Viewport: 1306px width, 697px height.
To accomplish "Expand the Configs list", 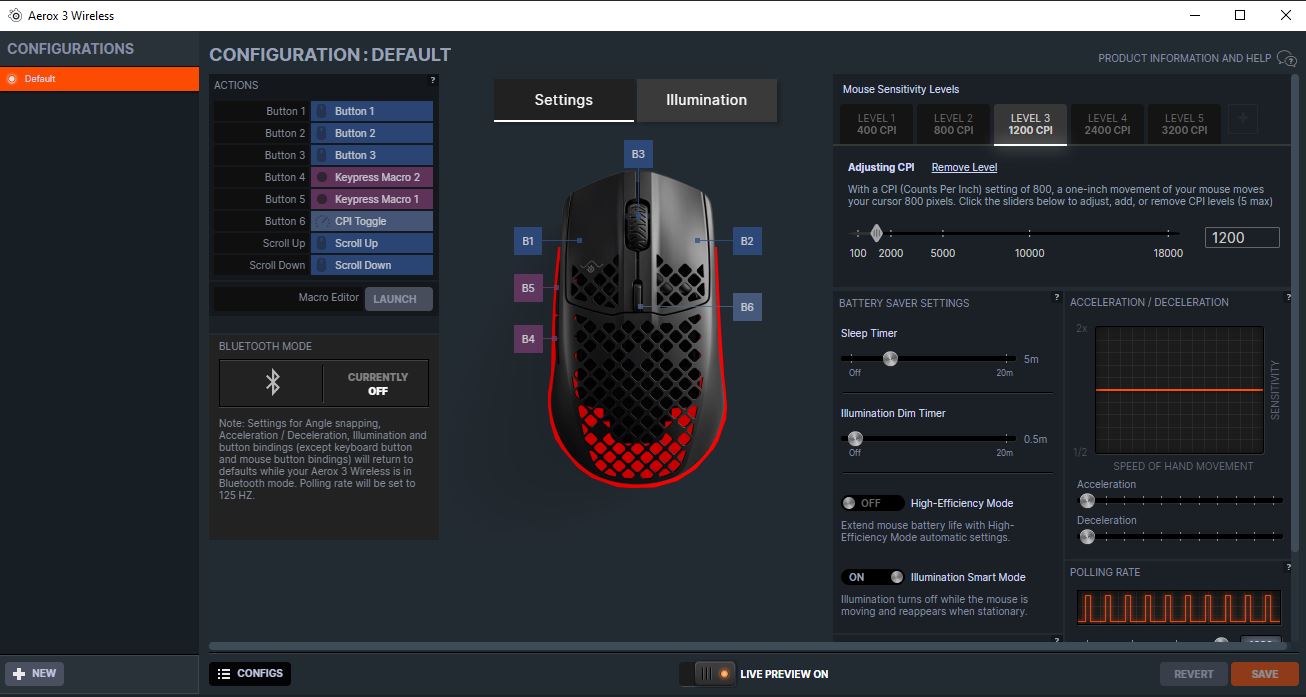I will click(x=250, y=674).
